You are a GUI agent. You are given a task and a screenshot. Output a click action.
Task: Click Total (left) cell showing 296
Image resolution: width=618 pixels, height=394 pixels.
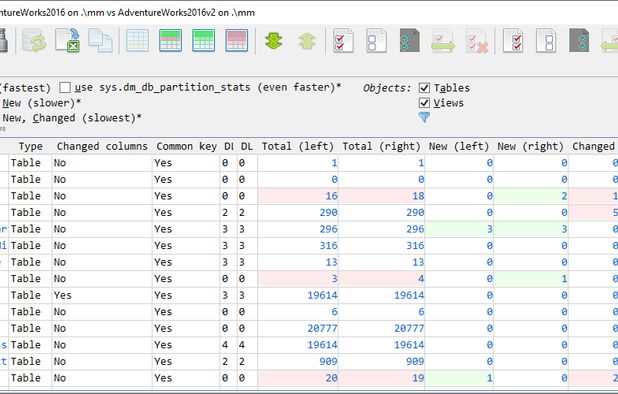pos(298,229)
